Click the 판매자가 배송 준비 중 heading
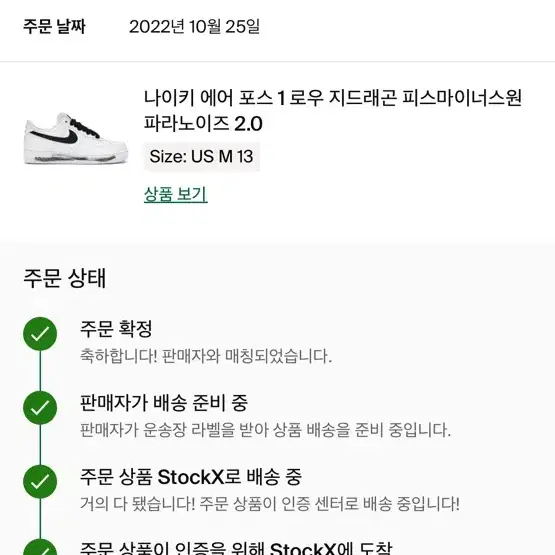Image resolution: width=555 pixels, height=555 pixels. [164, 403]
